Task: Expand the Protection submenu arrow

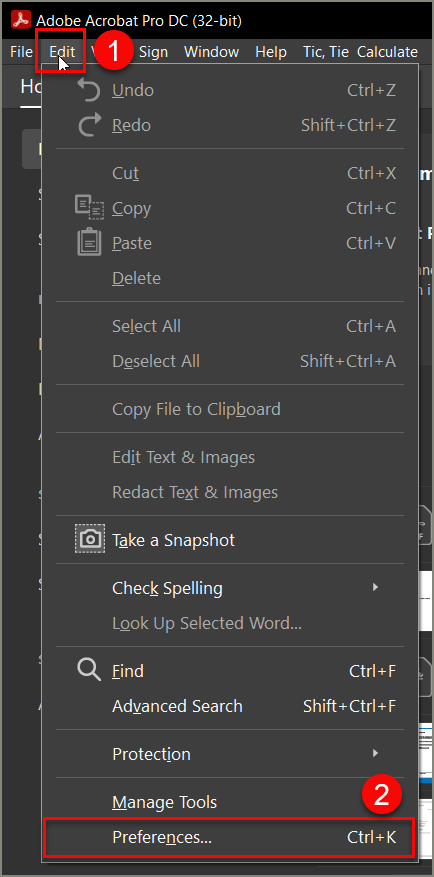Action: tap(375, 753)
